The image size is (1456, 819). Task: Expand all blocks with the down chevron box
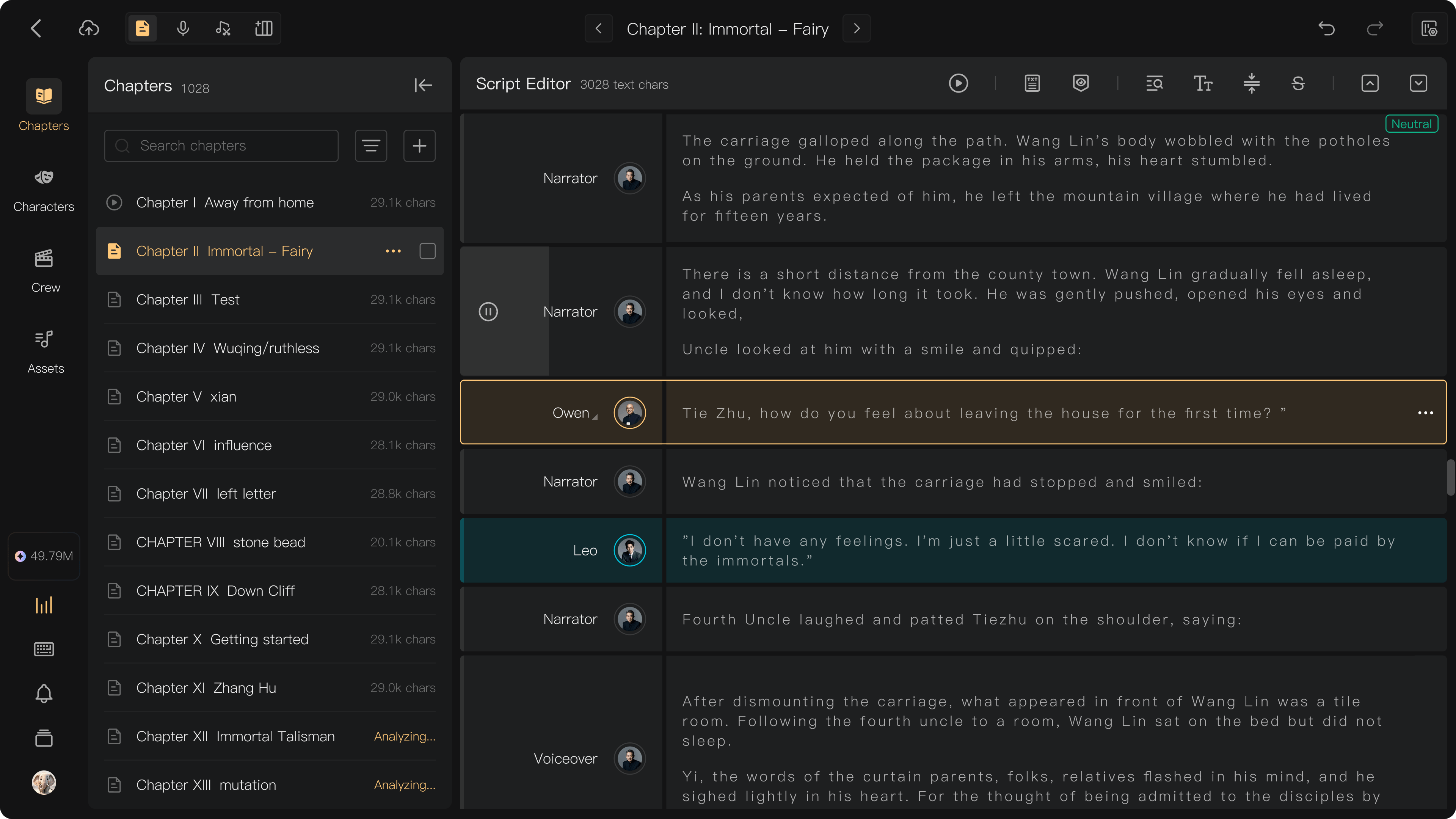point(1418,84)
